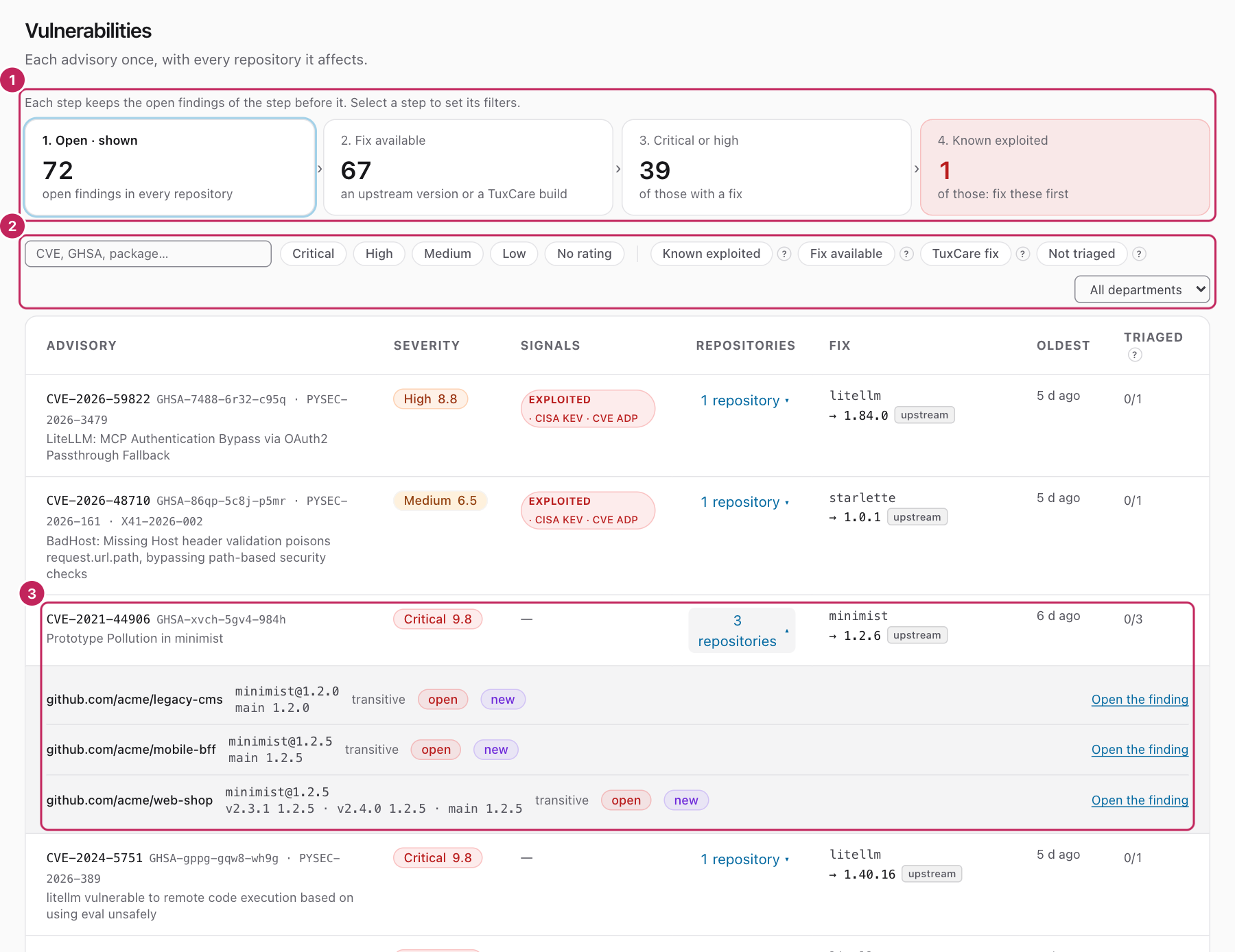Toggle the Not triaged filter chip
Screen dimensions: 1235x952
pos(1081,254)
